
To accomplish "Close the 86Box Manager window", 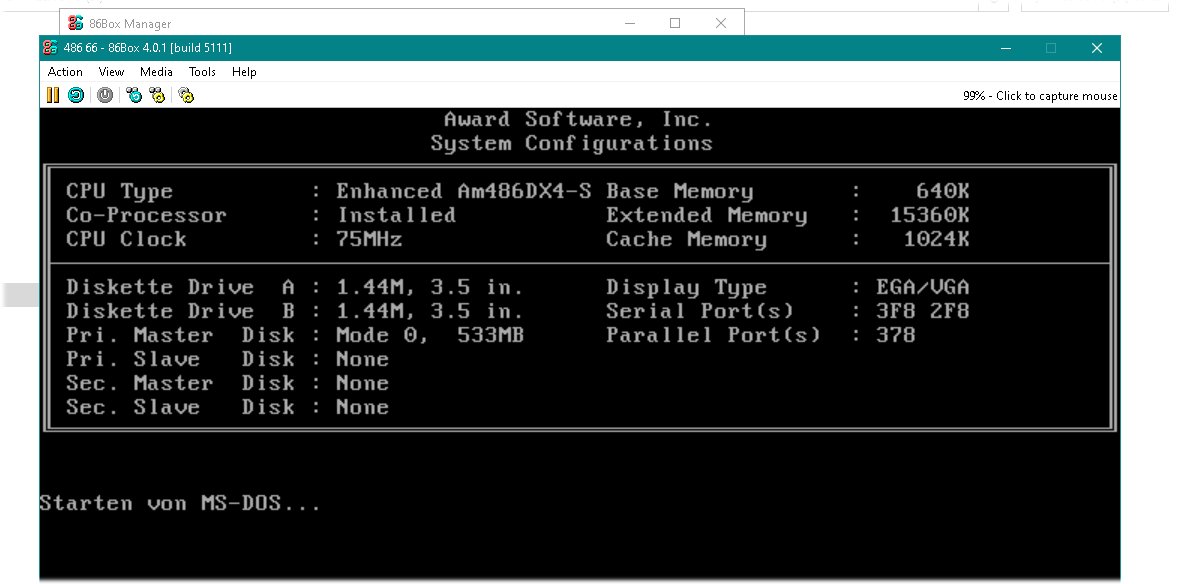I will [x=720, y=23].
